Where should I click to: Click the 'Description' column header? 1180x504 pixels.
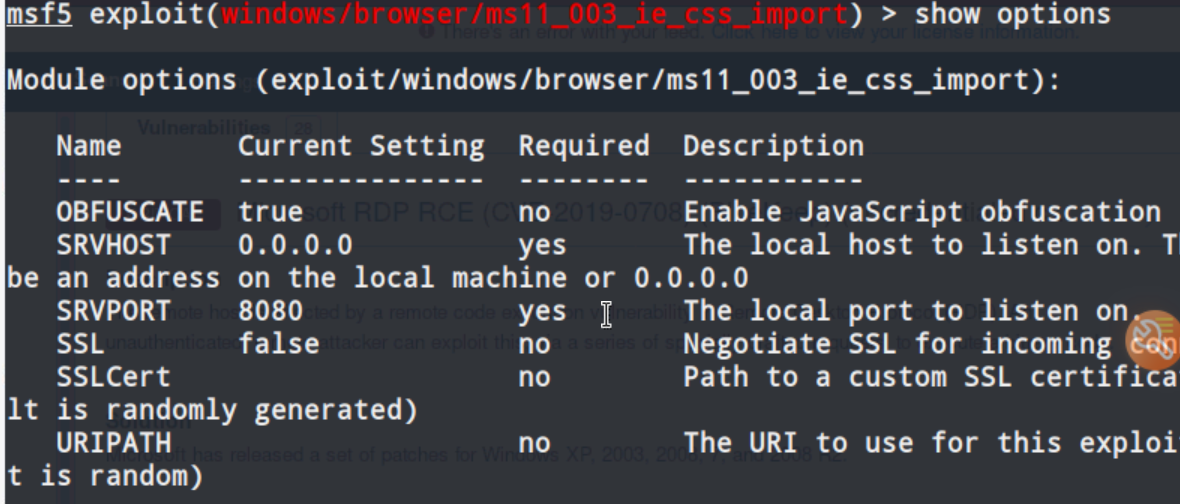[774, 146]
